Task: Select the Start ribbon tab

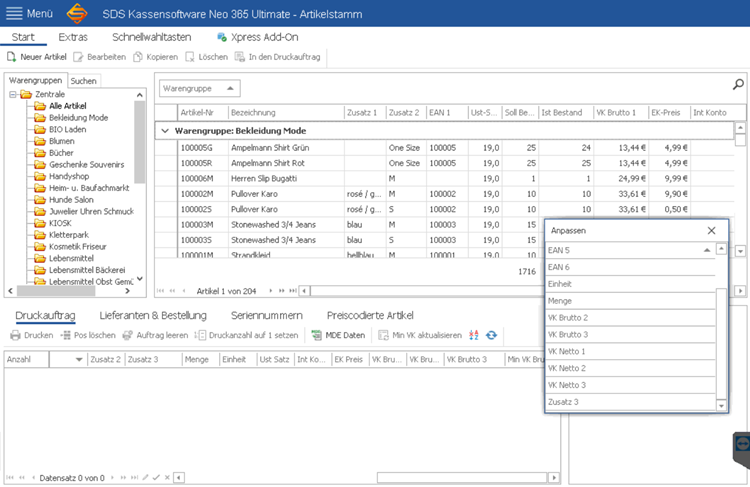Action: 23,37
